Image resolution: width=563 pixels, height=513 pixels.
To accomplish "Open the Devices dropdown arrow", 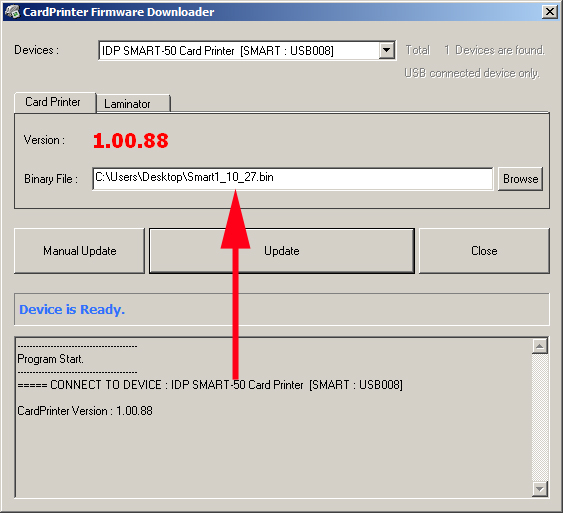I will click(386, 50).
